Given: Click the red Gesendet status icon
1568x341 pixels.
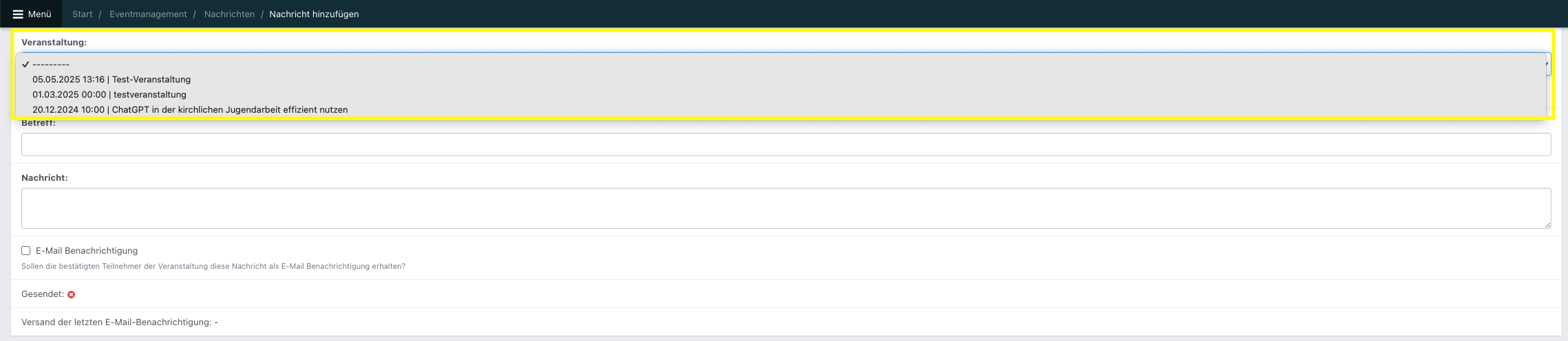Looking at the screenshot, I should [x=71, y=294].
